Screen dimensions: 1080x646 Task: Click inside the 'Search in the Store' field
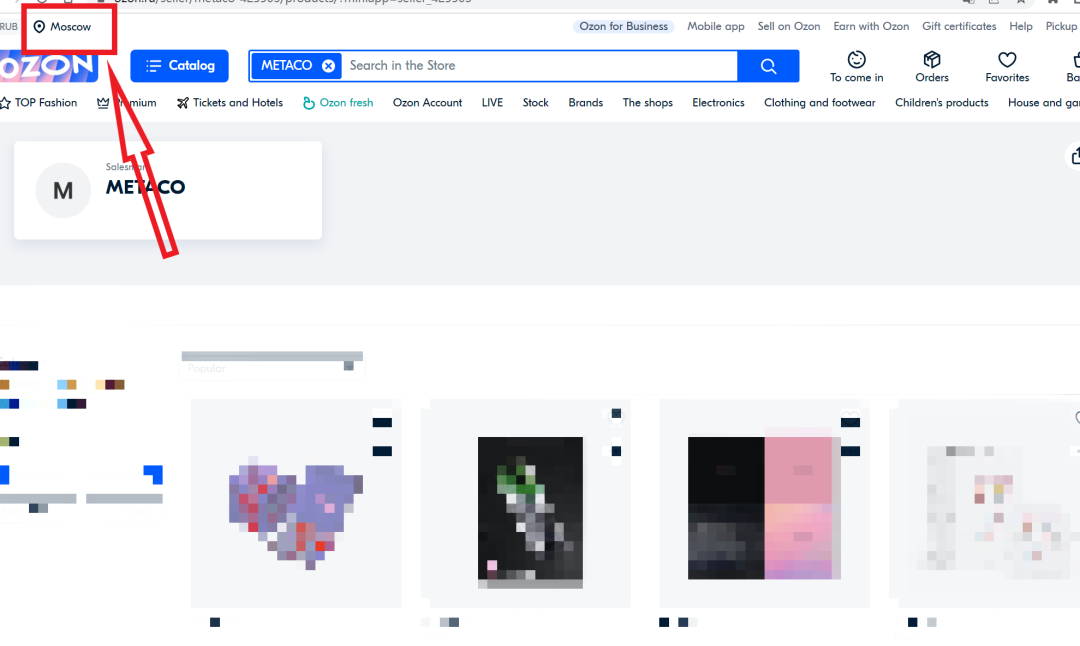pyautogui.click(x=540, y=66)
